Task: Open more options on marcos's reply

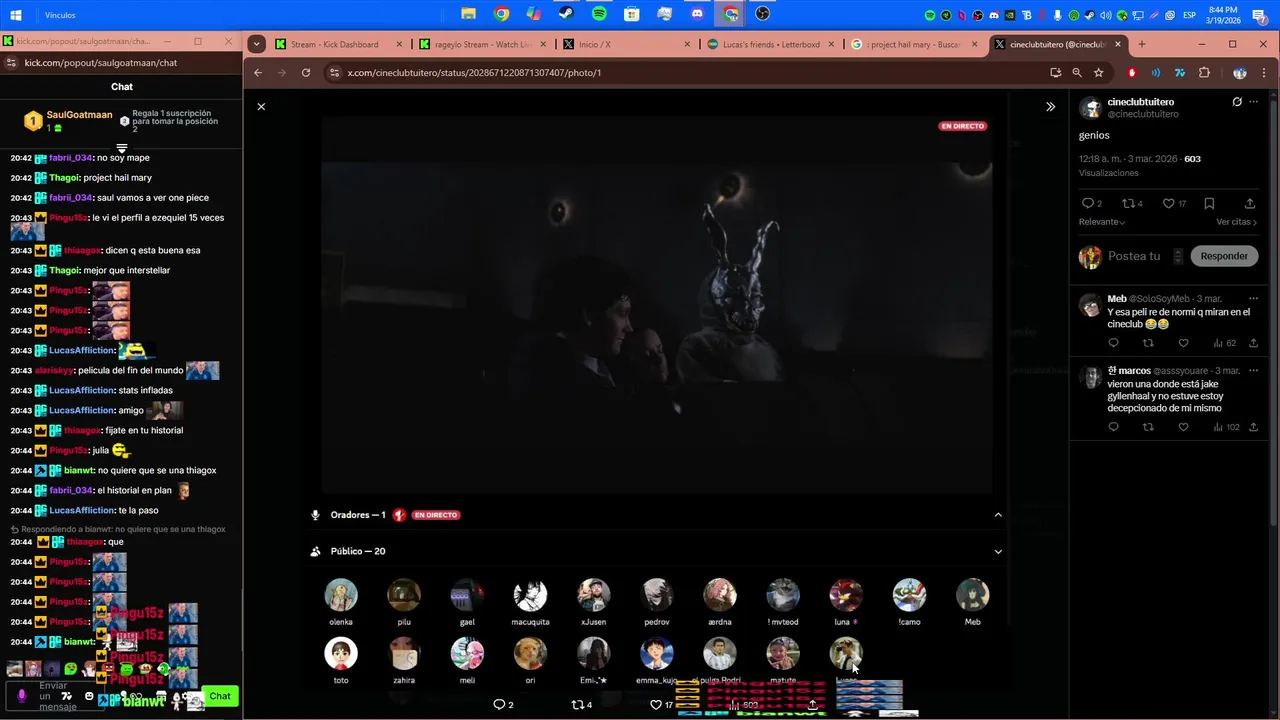Action: click(1253, 371)
